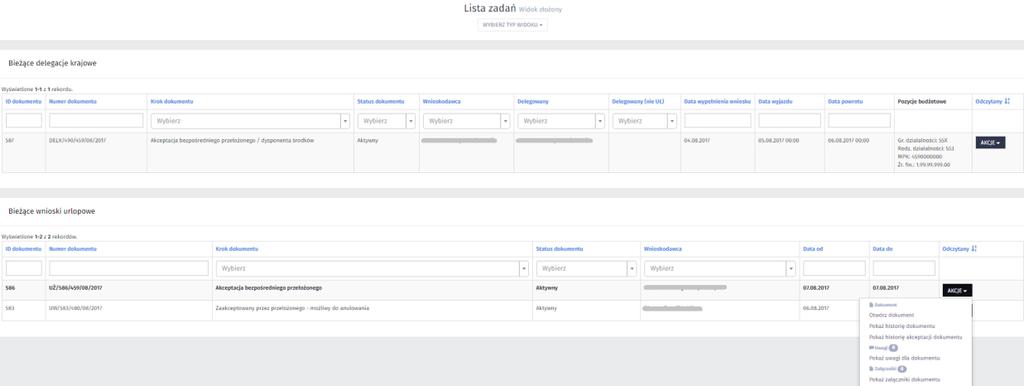The width and height of the screenshot is (1024, 386).
Task: Expand Krok dokumentu filter in delegations table
Action: coord(249,121)
